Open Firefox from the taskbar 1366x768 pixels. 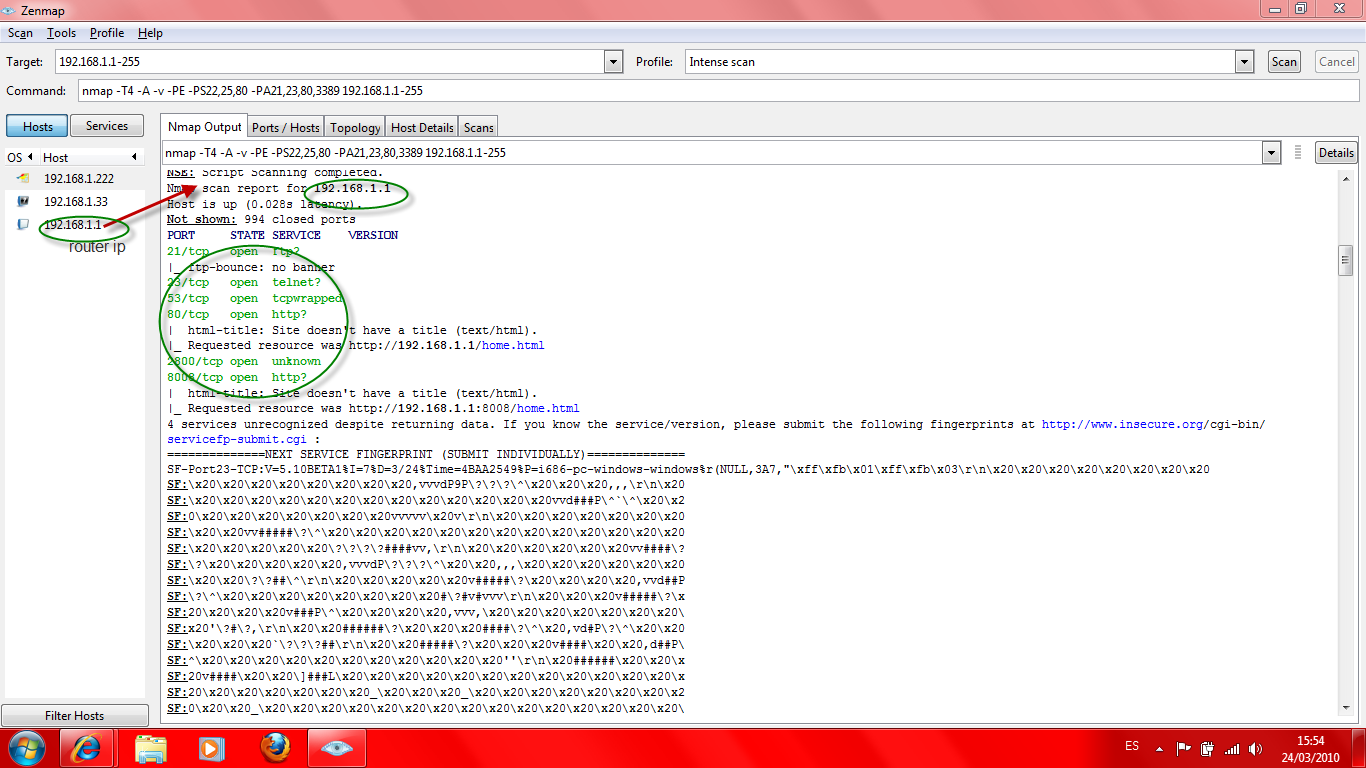(x=274, y=748)
